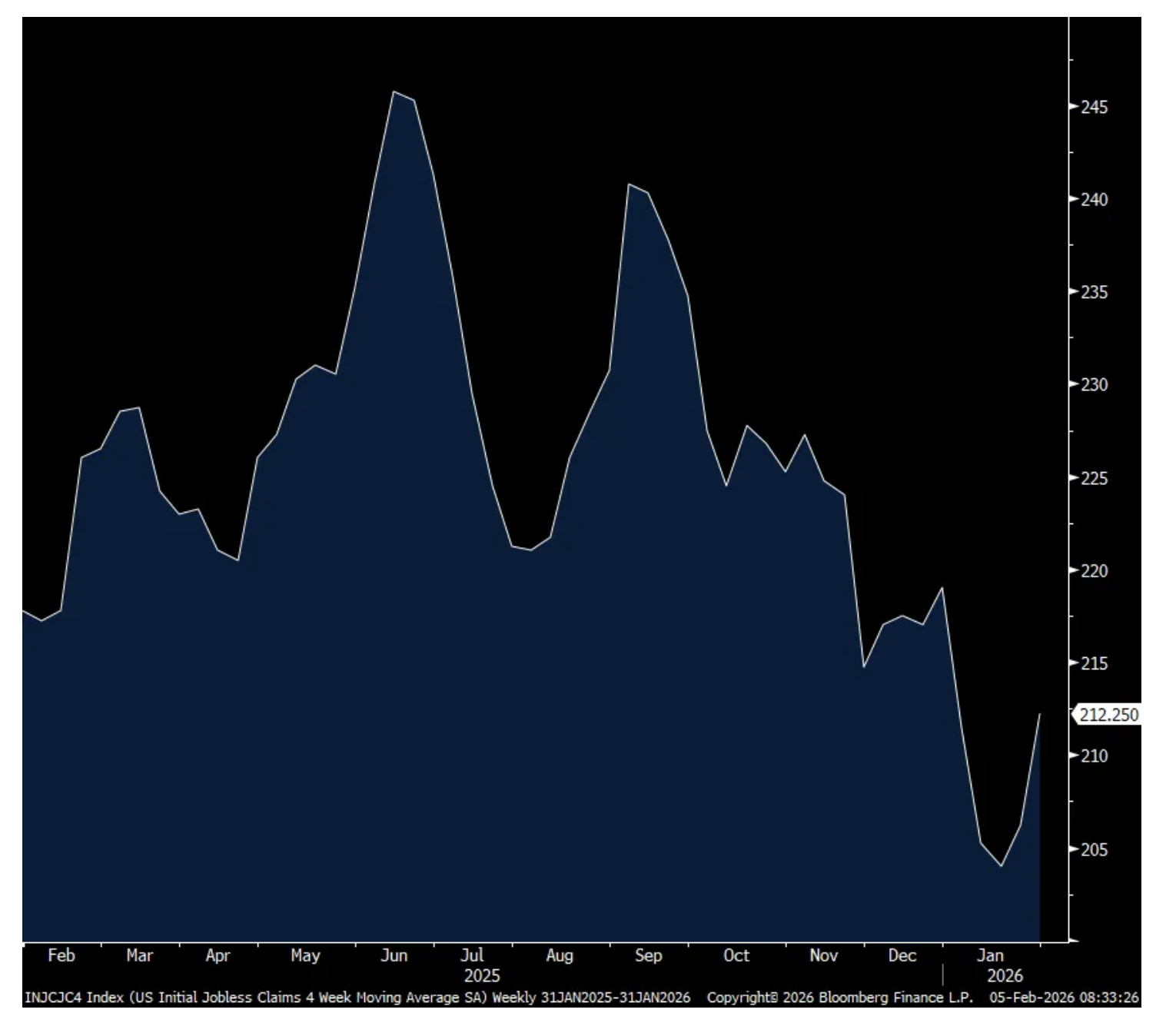The height and width of the screenshot is (1036, 1156).
Task: Click the 2025 year label
Action: pos(482,975)
